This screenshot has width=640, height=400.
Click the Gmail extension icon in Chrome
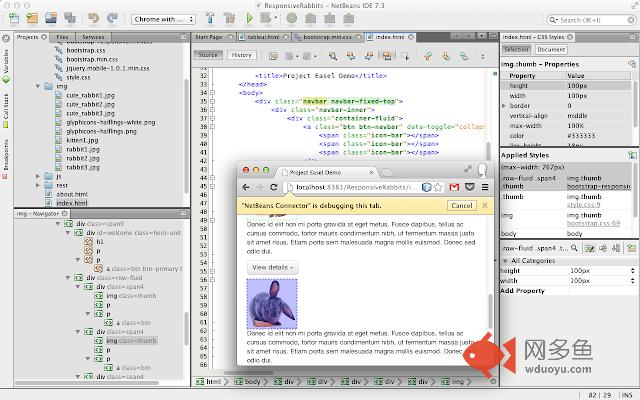click(x=454, y=187)
